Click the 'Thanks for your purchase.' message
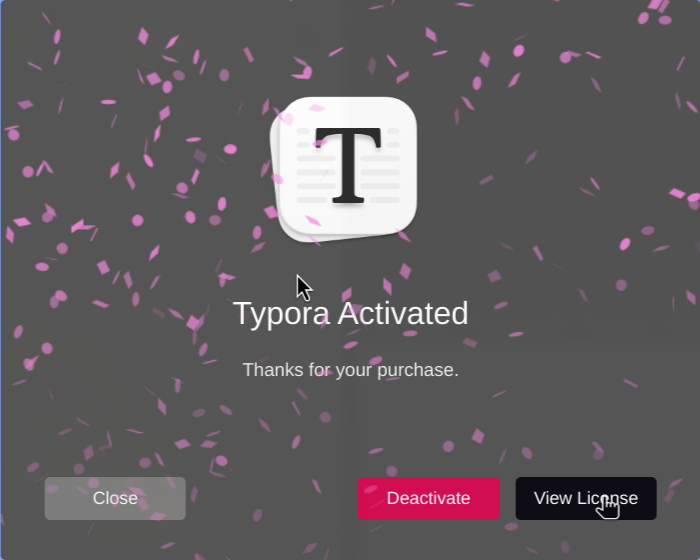This screenshot has height=560, width=700. point(350,370)
